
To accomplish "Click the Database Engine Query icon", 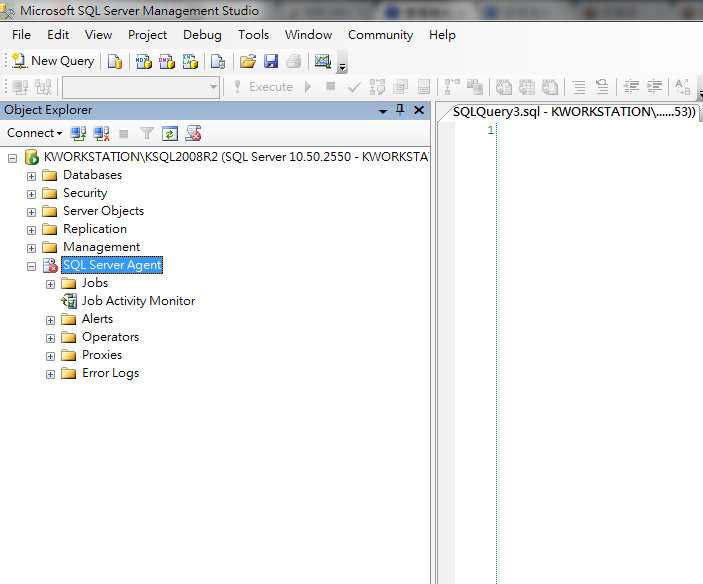I will (x=115, y=61).
